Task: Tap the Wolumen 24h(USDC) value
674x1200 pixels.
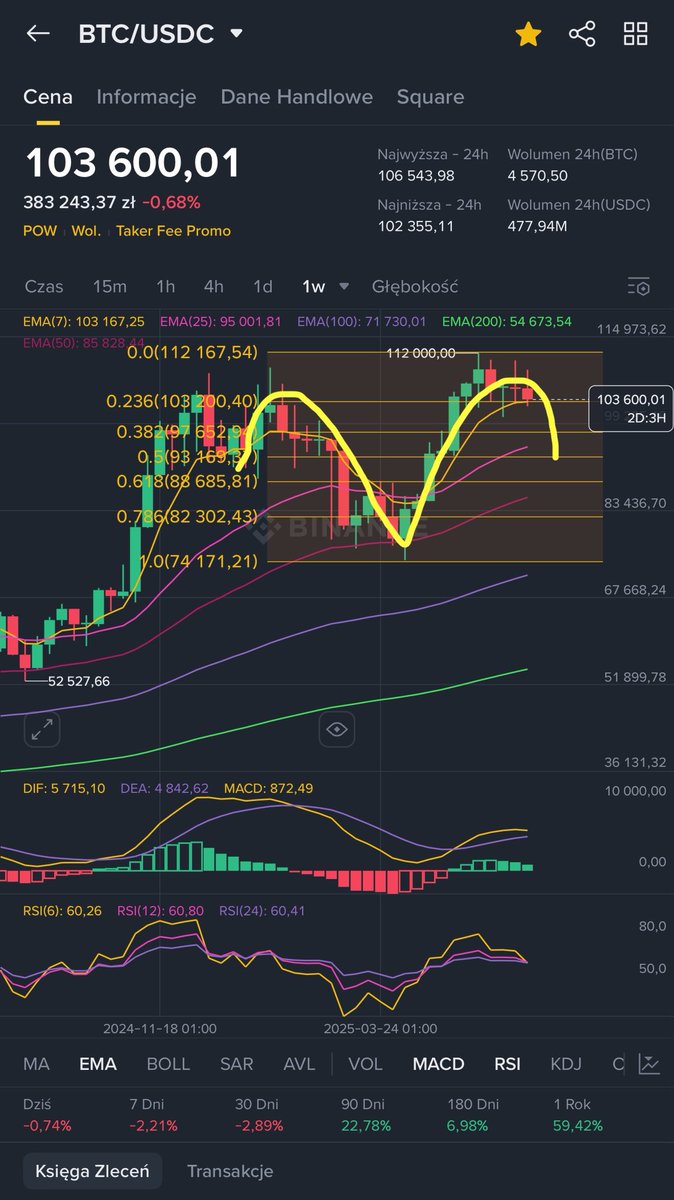Action: click(538, 226)
